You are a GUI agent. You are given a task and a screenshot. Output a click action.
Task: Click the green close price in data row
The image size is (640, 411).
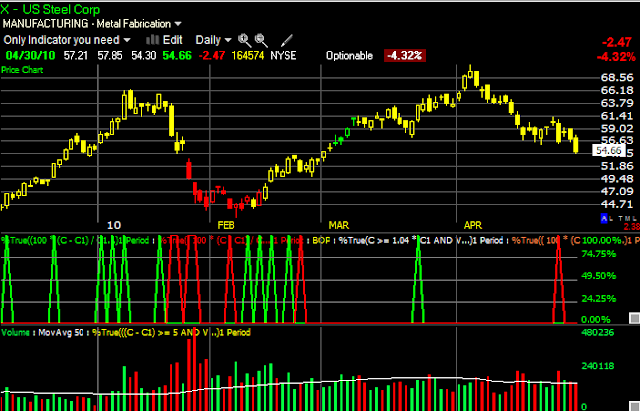pyautogui.click(x=177, y=56)
